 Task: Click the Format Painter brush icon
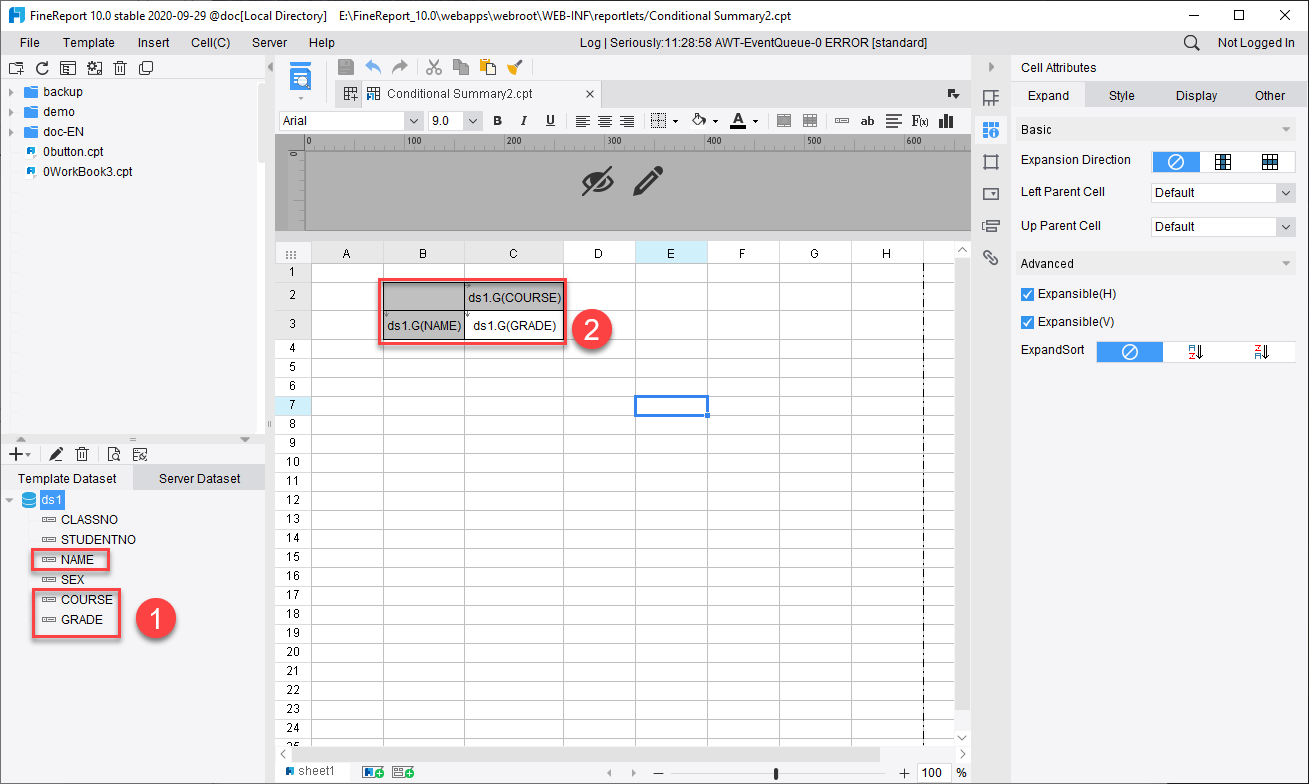click(514, 67)
